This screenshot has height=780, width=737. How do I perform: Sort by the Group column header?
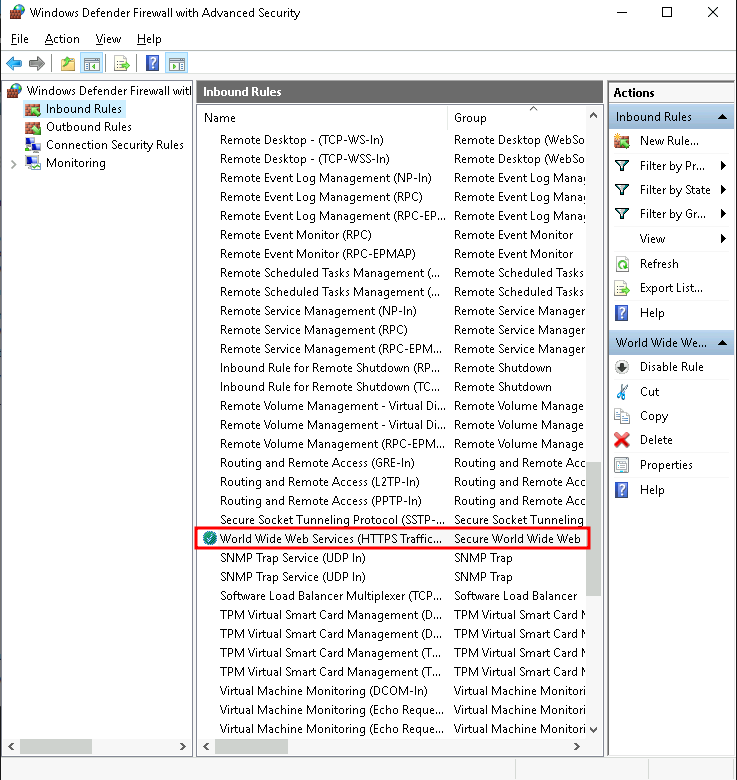(x=517, y=118)
